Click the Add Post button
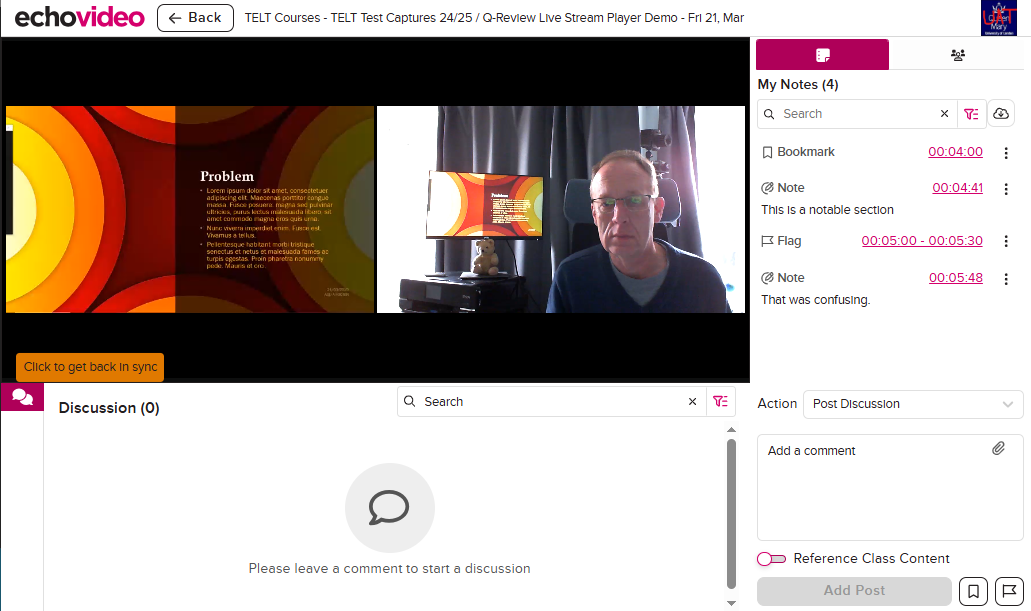Image resolution: width=1031 pixels, height=611 pixels. click(853, 591)
